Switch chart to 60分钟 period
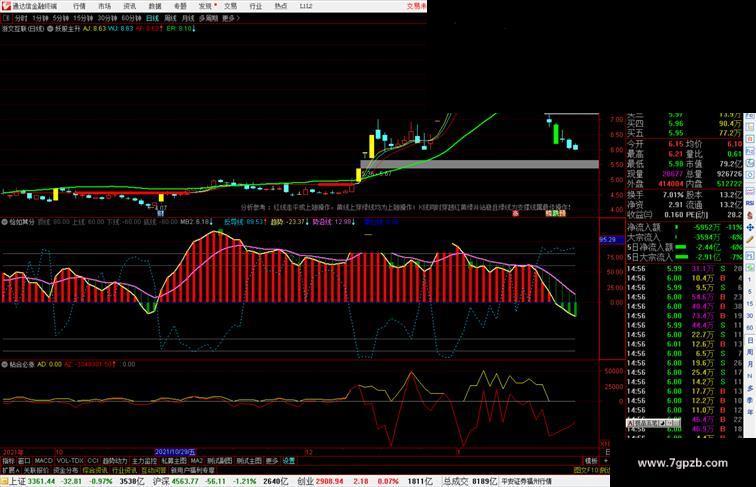Viewport: 756px width, 487px height. pyautogui.click(x=131, y=18)
